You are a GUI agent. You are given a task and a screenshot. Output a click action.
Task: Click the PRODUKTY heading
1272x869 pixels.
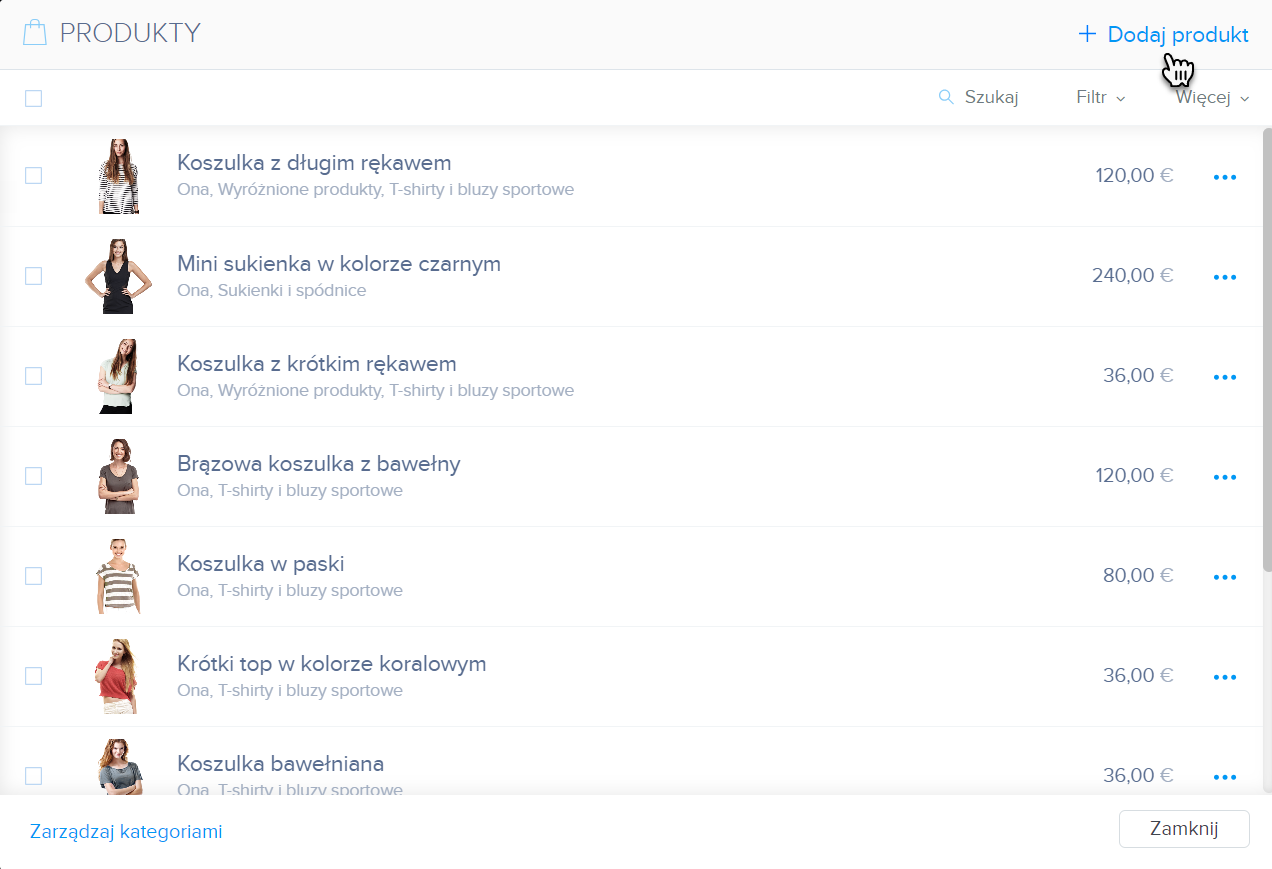[130, 33]
